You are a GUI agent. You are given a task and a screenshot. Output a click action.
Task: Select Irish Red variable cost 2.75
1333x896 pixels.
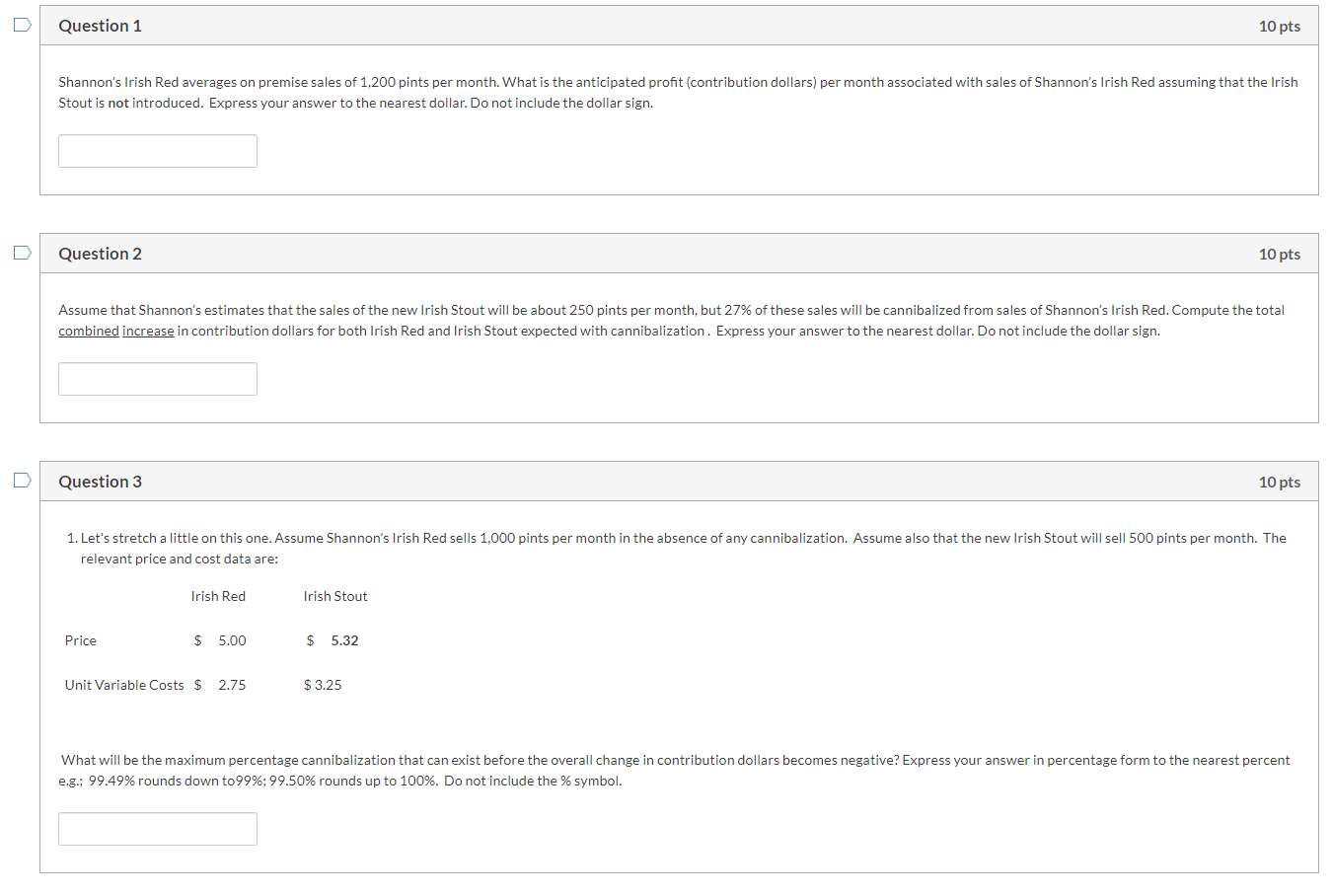(232, 685)
